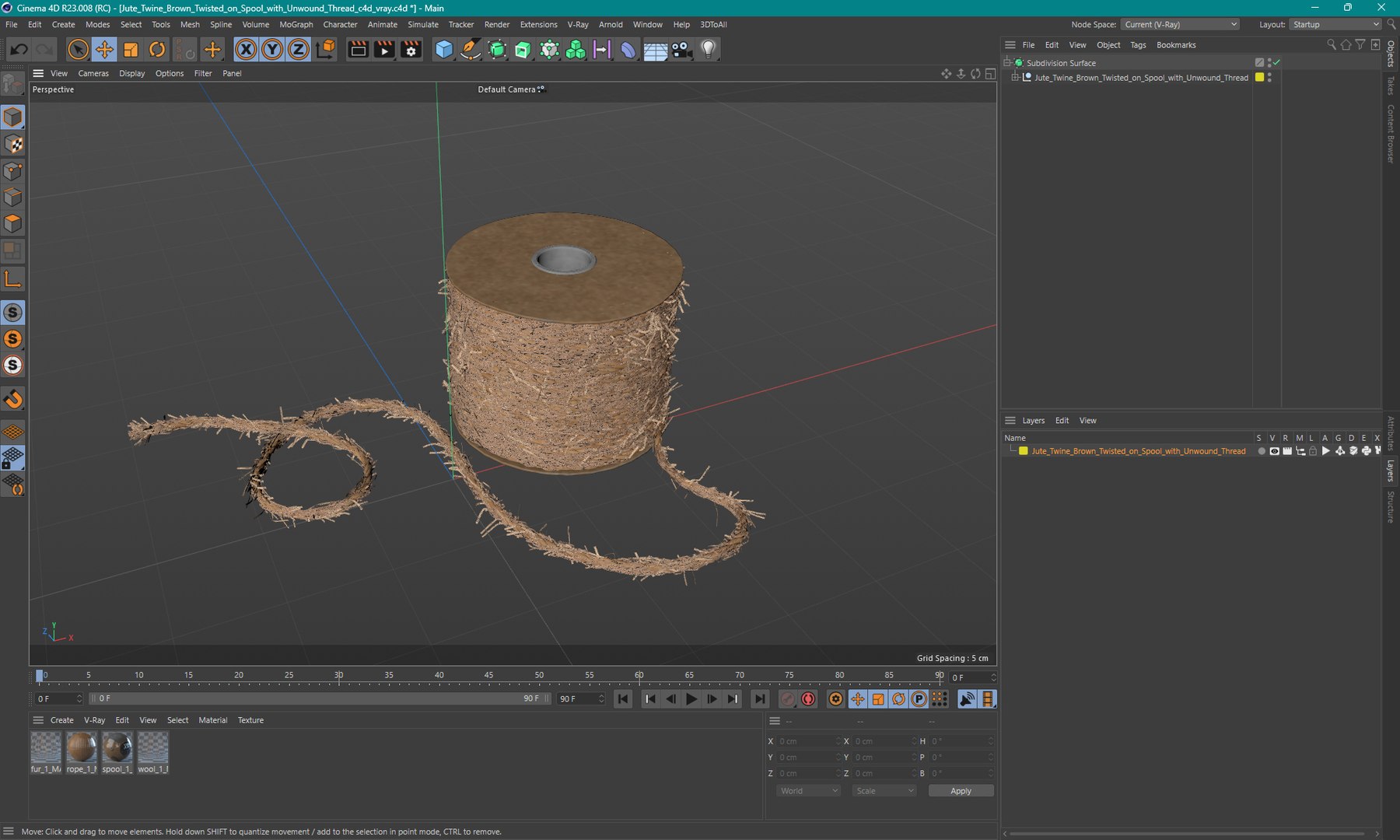Viewport: 1400px width, 840px height.
Task: Open the Tags menu in Object Manager
Action: point(1138,45)
